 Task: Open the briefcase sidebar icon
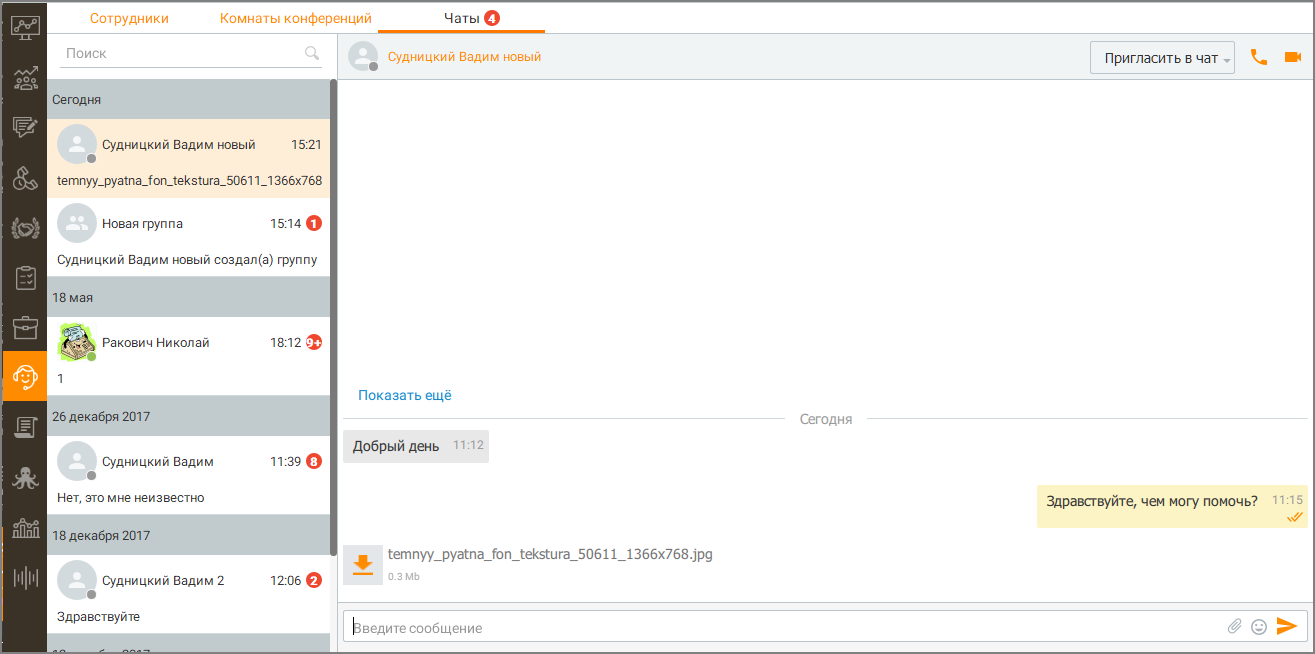pos(25,327)
